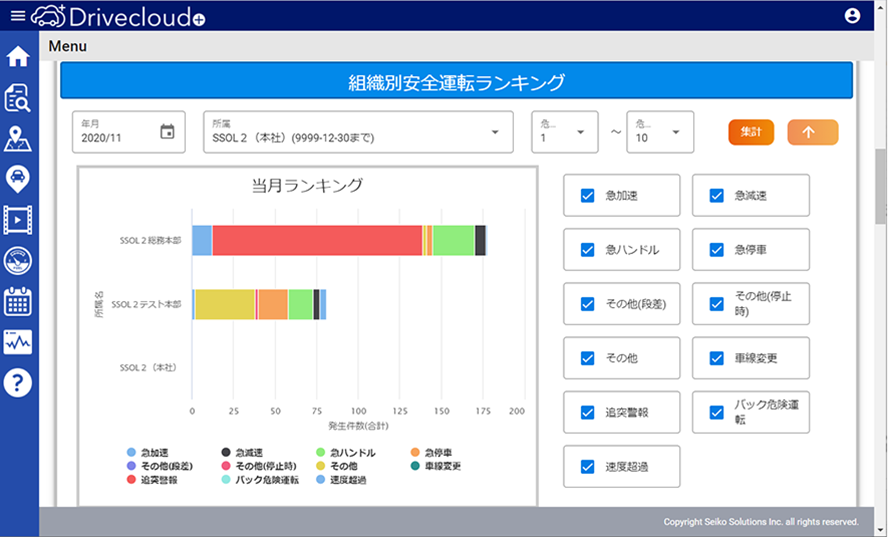This screenshot has height=537, width=888.
Task: Open the calendar sidebar icon
Action: [18, 301]
